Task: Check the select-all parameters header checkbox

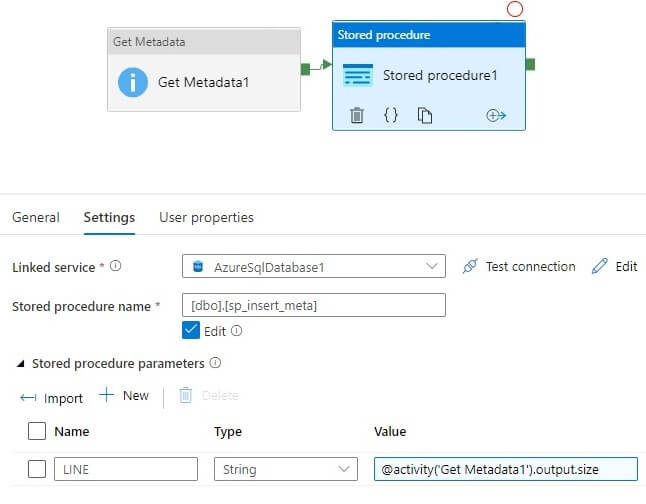Action: pos(37,431)
